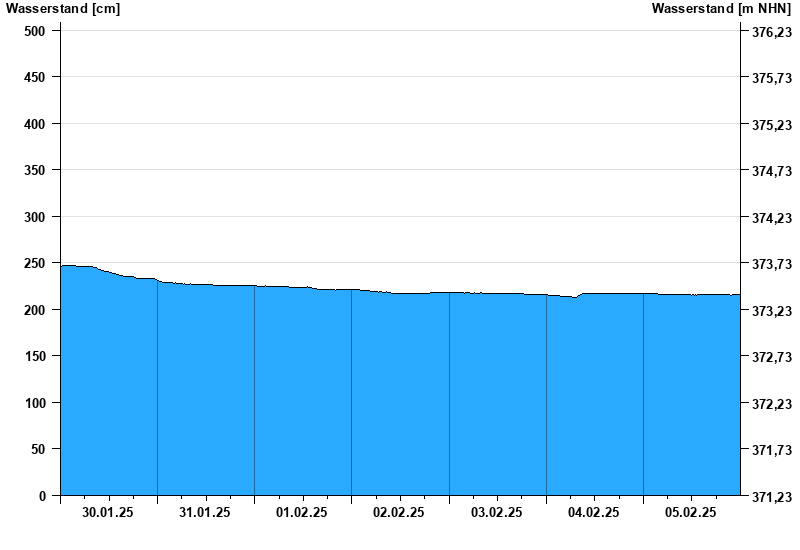
Task: Click the 'Wasserstand [m NHN]' axis title
Action: [721, 9]
